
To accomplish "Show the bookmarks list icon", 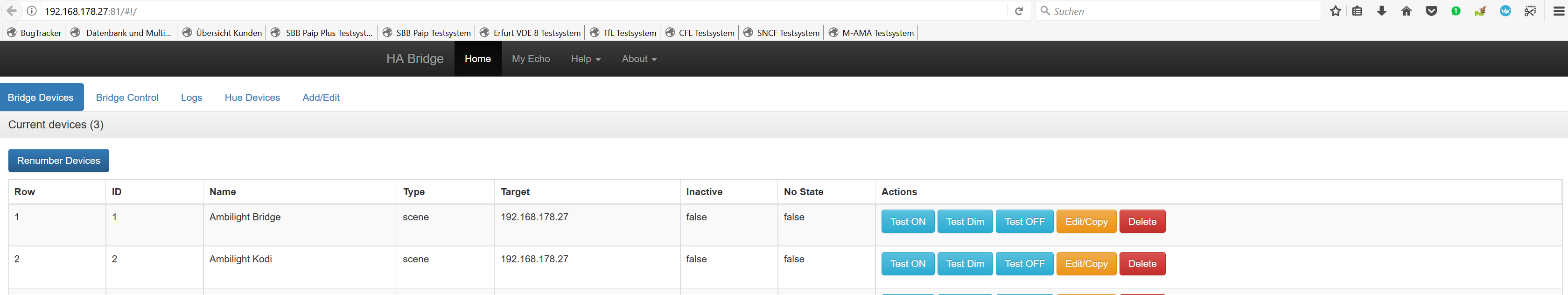I will pyautogui.click(x=1357, y=11).
